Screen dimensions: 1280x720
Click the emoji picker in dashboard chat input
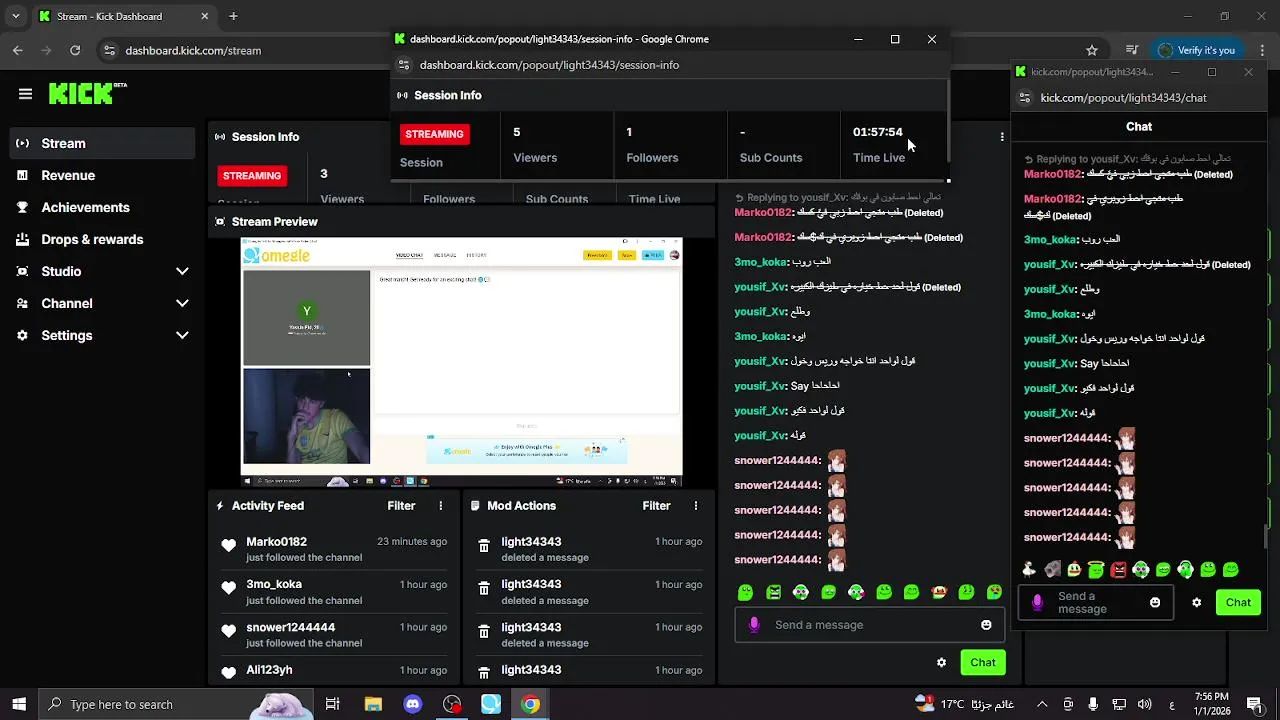click(986, 625)
